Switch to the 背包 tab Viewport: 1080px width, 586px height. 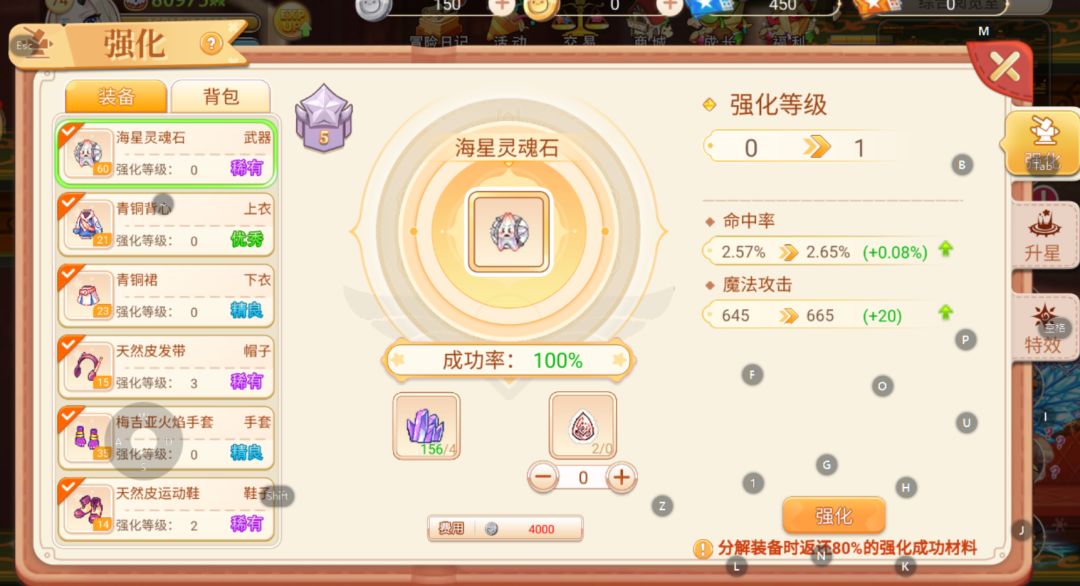tap(220, 96)
